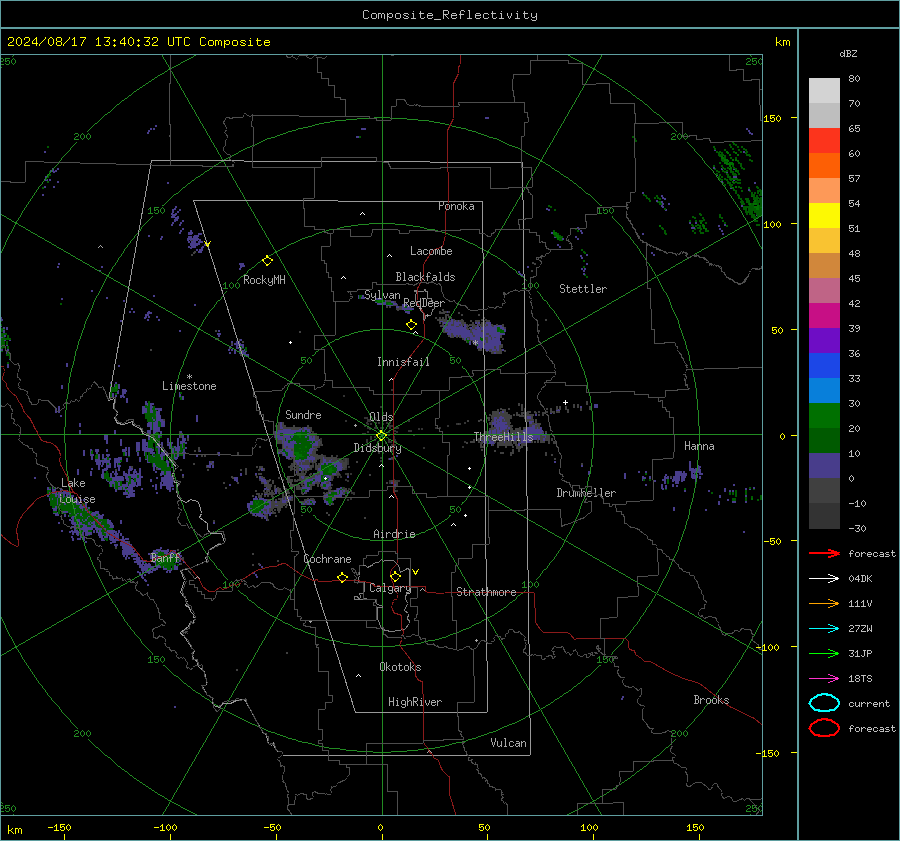Image resolution: width=900 pixels, height=841 pixels.
Task: Click the Cochrane city label
Action: (327, 559)
